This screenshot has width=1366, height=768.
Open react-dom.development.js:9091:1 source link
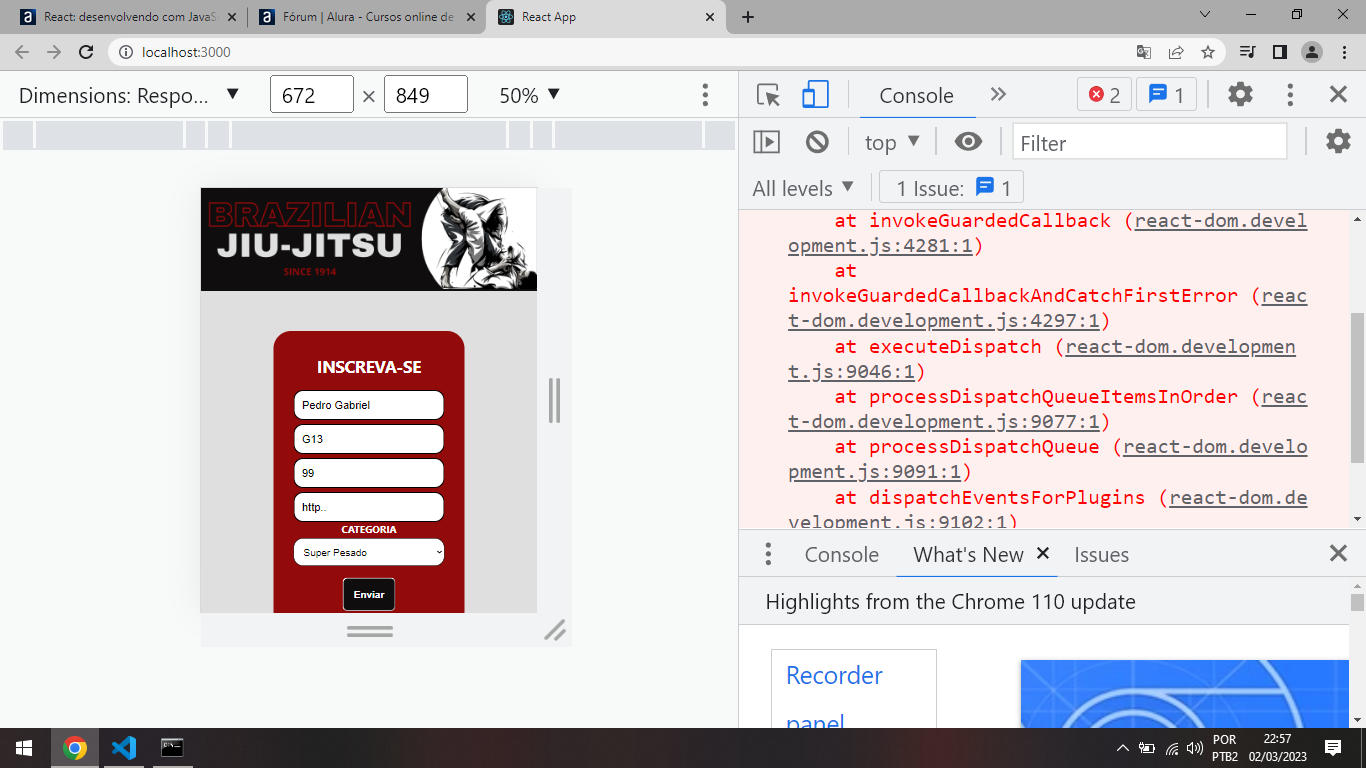tap(1047, 459)
